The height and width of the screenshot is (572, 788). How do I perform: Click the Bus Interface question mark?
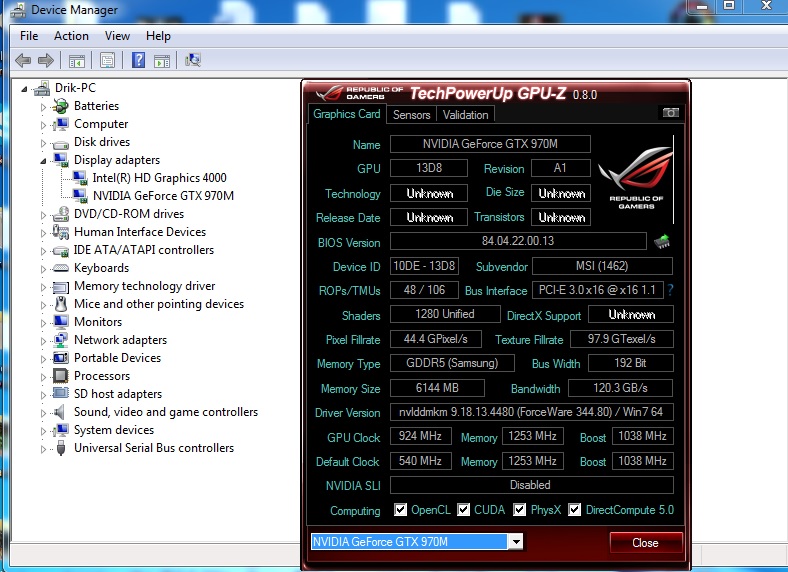670,290
